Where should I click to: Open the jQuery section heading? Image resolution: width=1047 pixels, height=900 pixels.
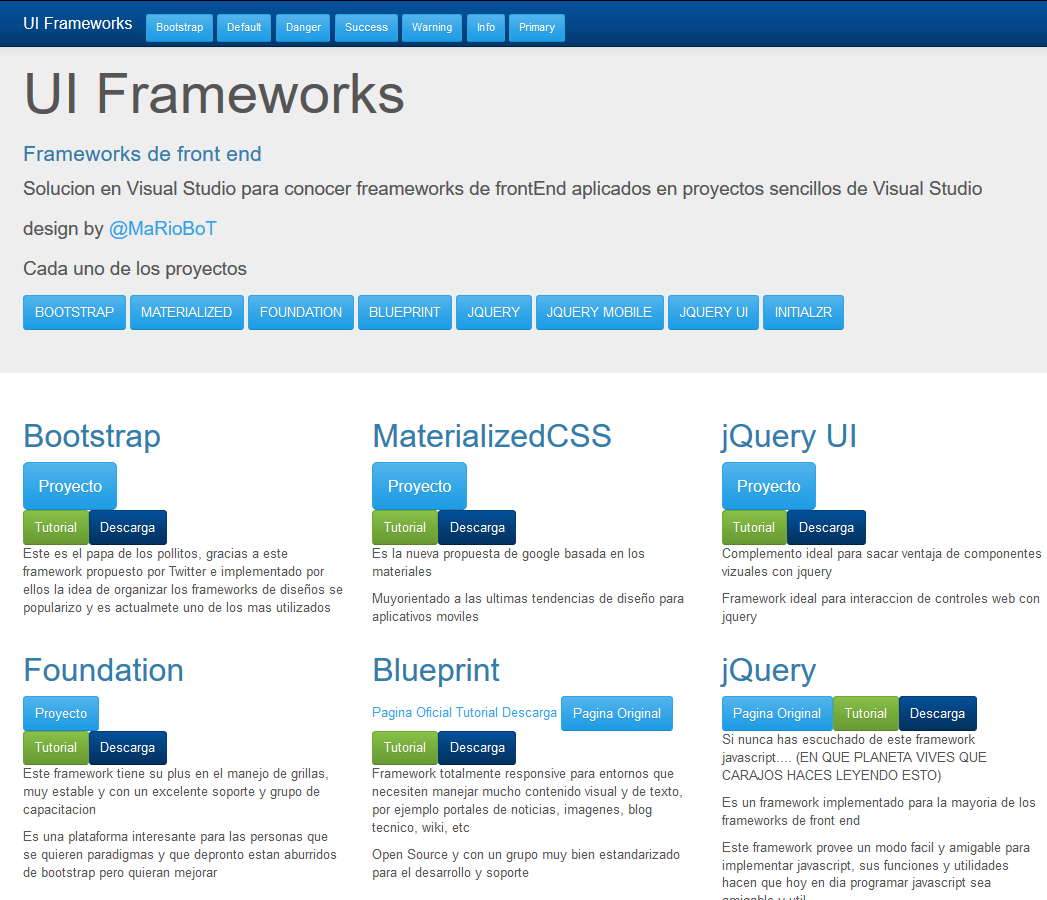(769, 670)
